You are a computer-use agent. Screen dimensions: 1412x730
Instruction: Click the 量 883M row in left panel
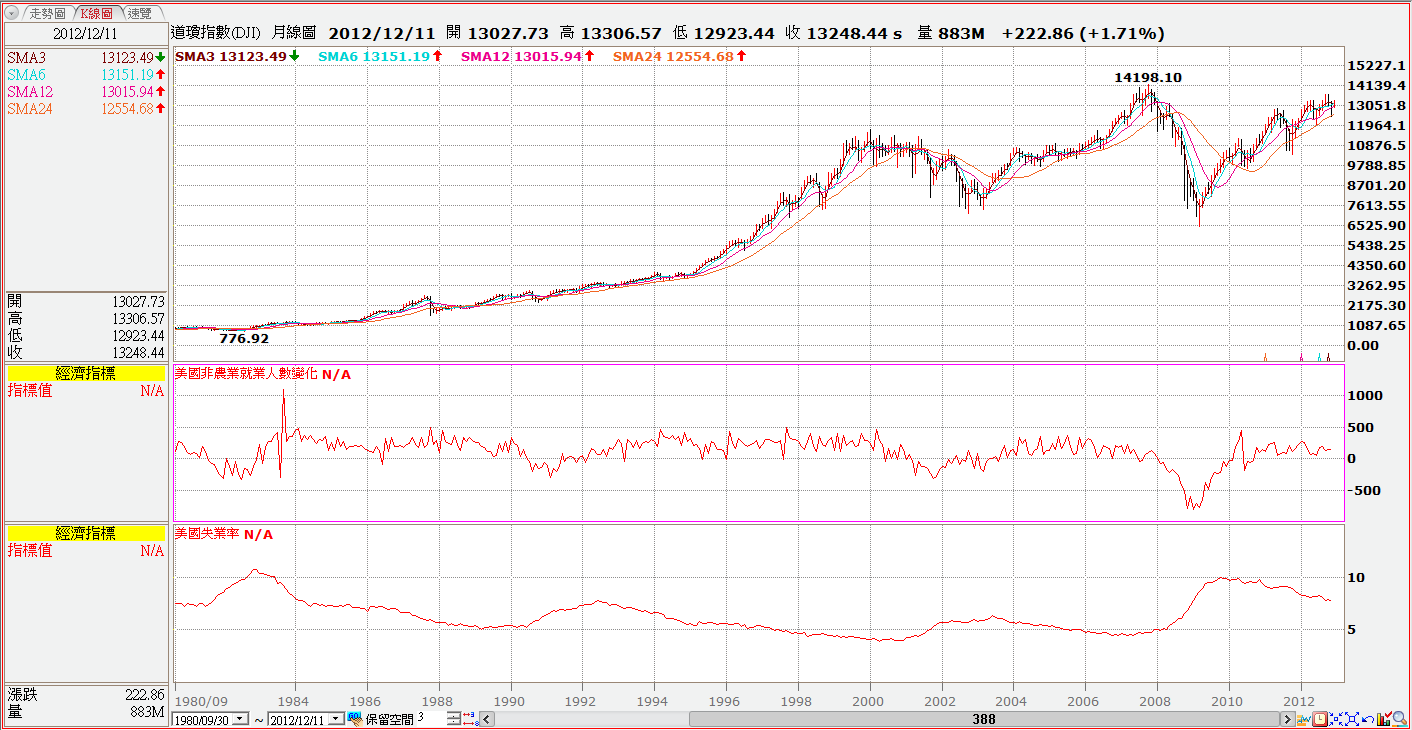pyautogui.click(x=86, y=711)
